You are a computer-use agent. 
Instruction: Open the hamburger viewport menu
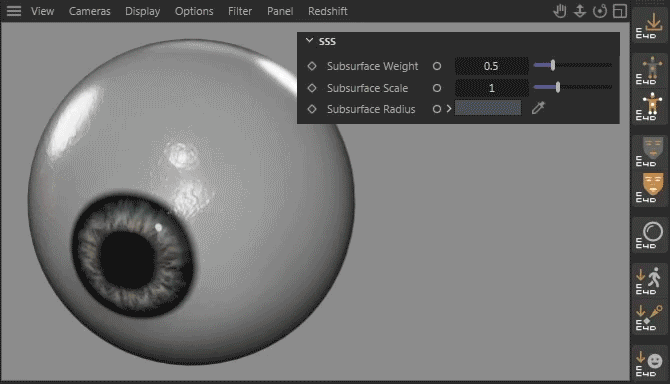click(x=14, y=11)
